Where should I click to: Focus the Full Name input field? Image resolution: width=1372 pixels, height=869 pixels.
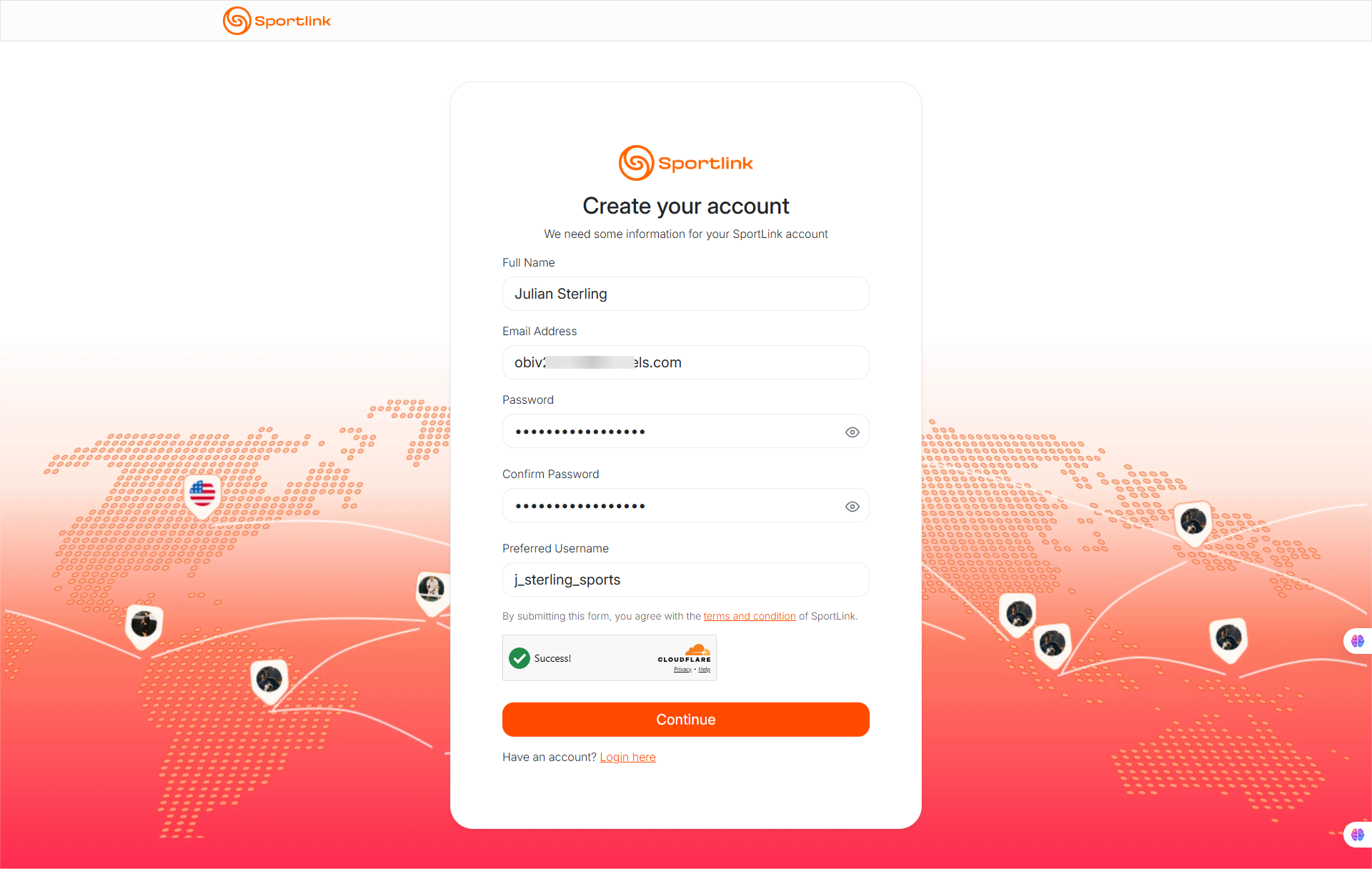[685, 294]
